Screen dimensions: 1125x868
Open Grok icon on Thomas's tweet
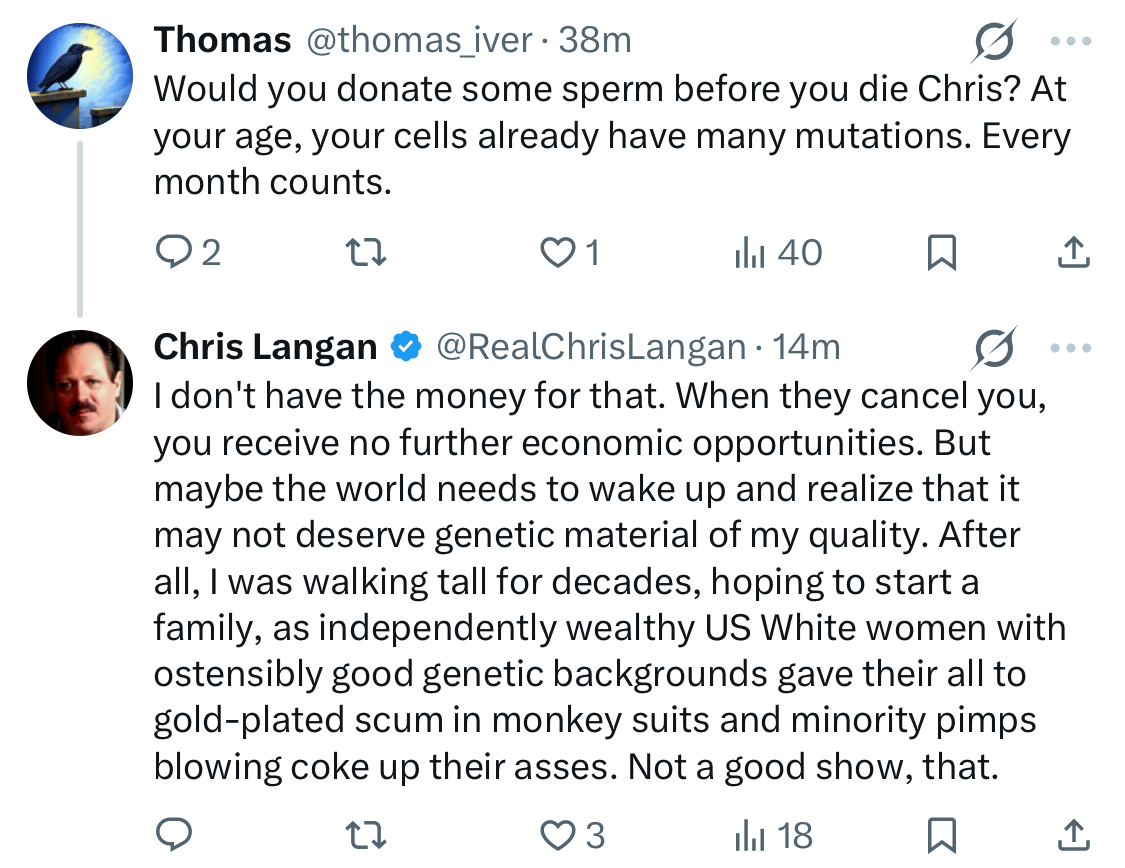pos(994,41)
